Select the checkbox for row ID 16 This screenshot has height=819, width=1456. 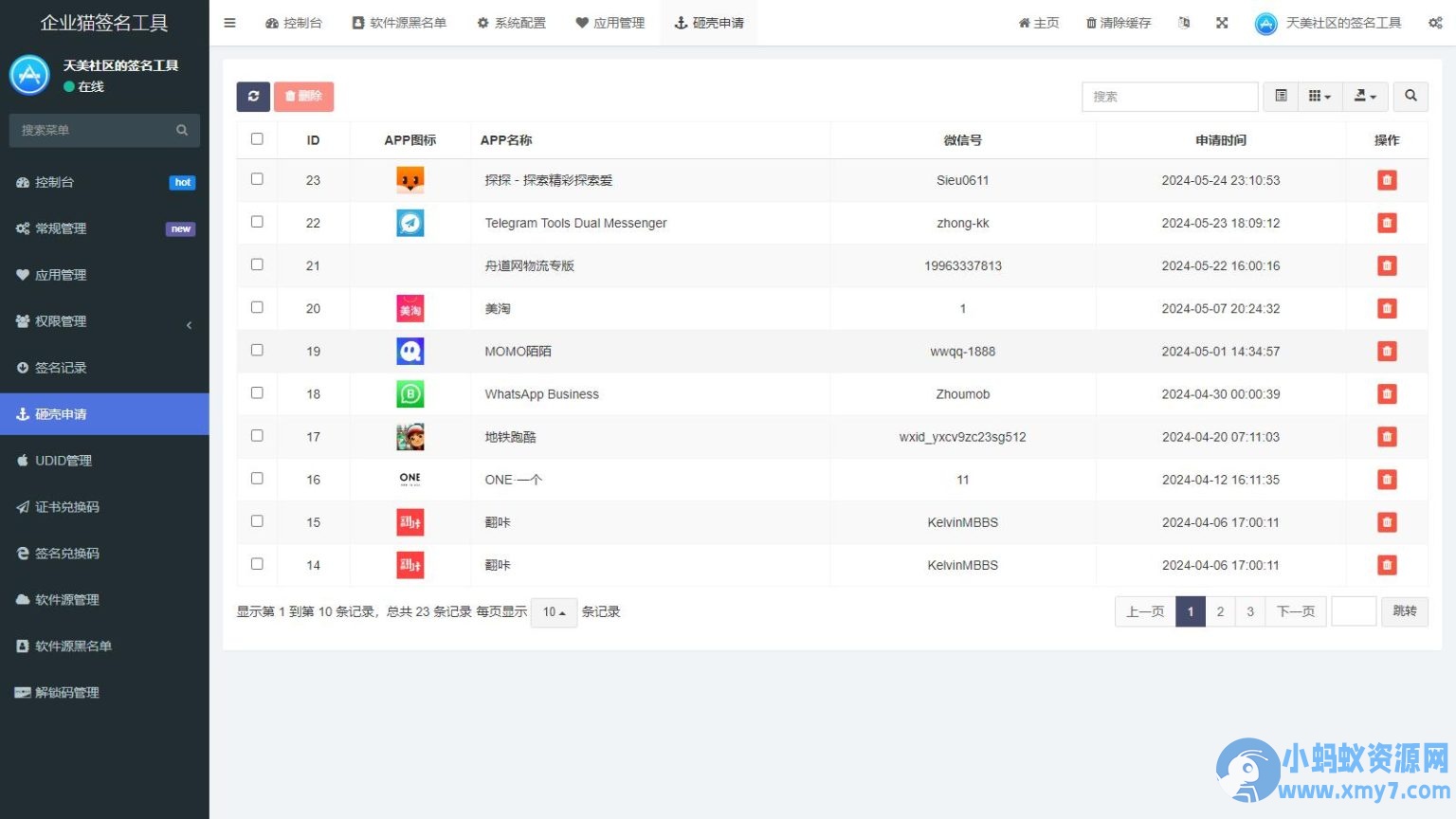tap(257, 478)
